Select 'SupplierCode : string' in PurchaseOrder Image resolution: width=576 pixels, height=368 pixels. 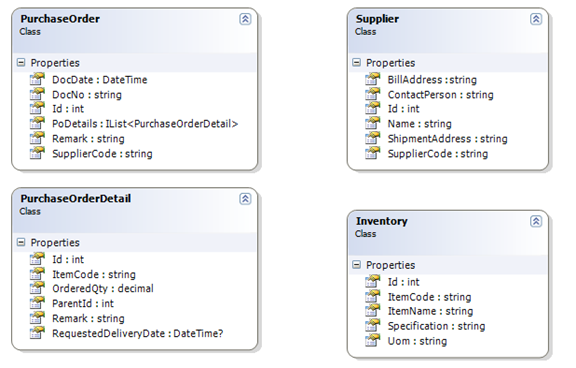tap(102, 154)
